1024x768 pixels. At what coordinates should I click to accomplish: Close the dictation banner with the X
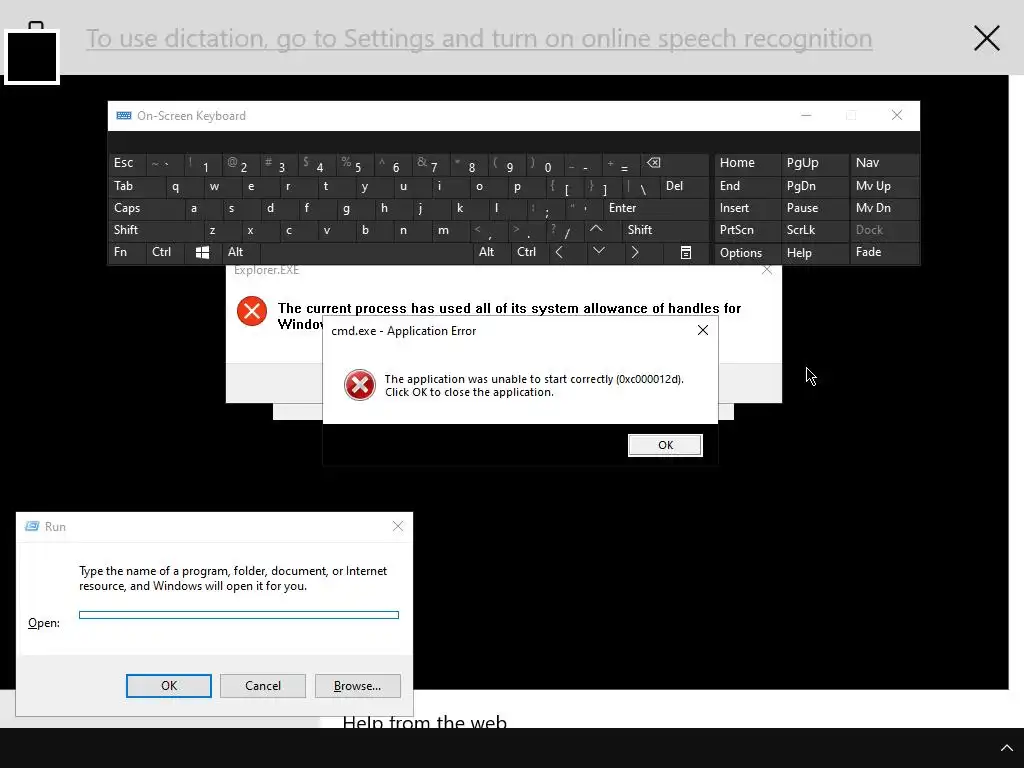pos(987,38)
